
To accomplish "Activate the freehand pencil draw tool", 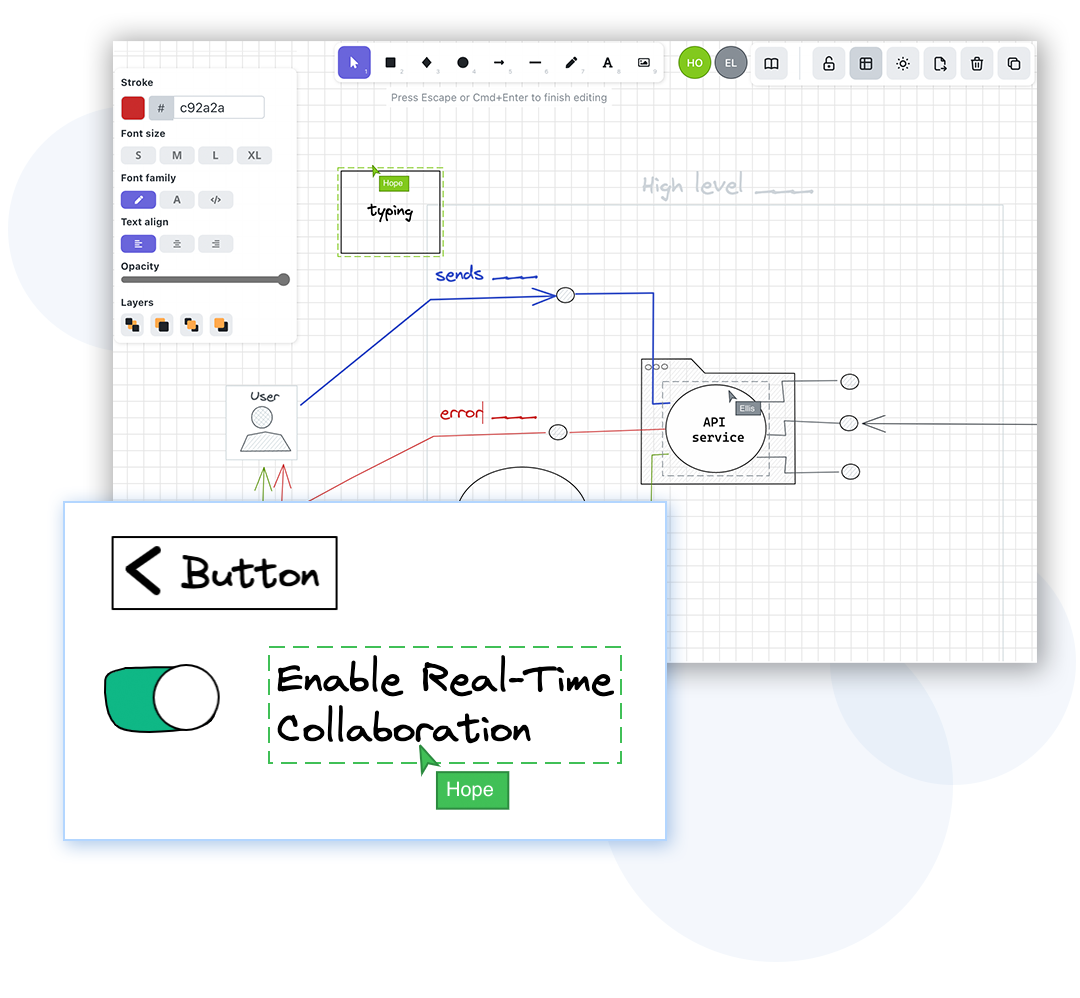I will pyautogui.click(x=571, y=63).
